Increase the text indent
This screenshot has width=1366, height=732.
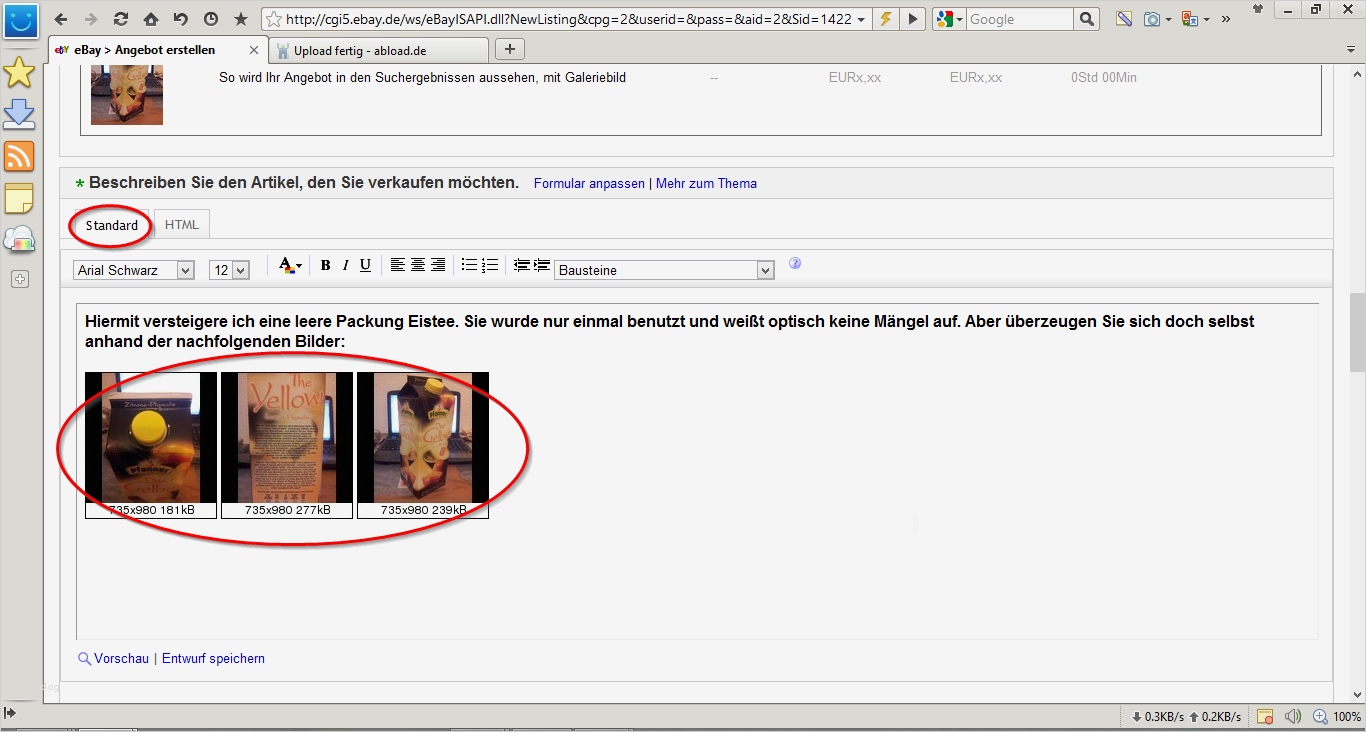(541, 265)
